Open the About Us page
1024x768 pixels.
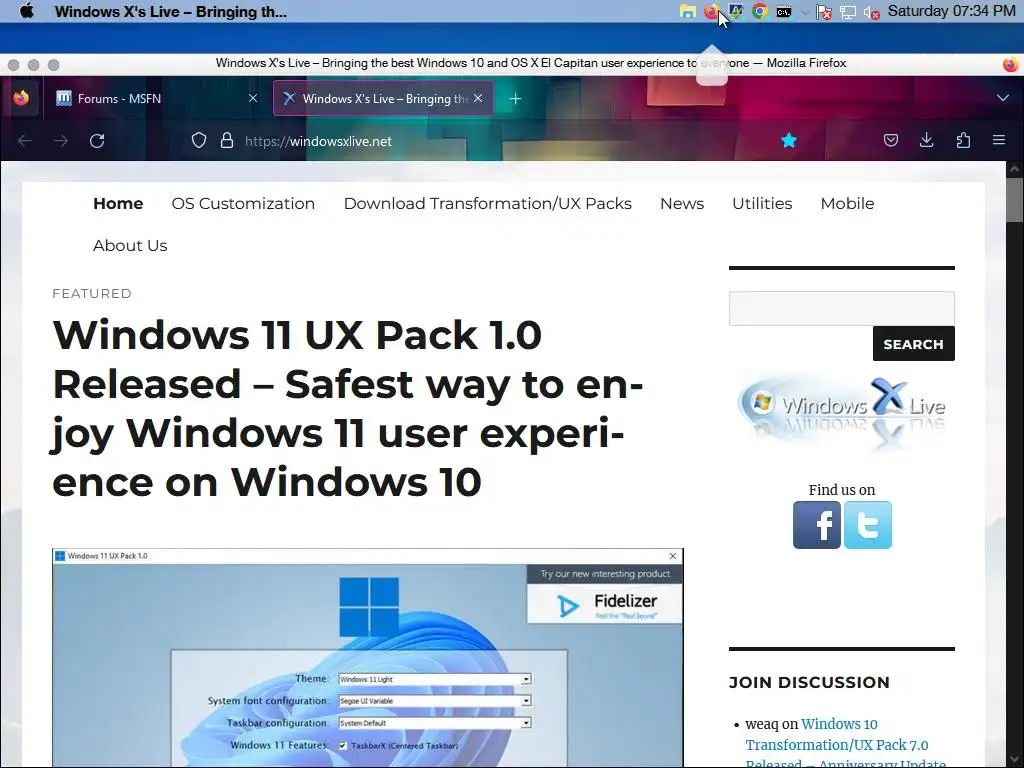[x=130, y=245]
